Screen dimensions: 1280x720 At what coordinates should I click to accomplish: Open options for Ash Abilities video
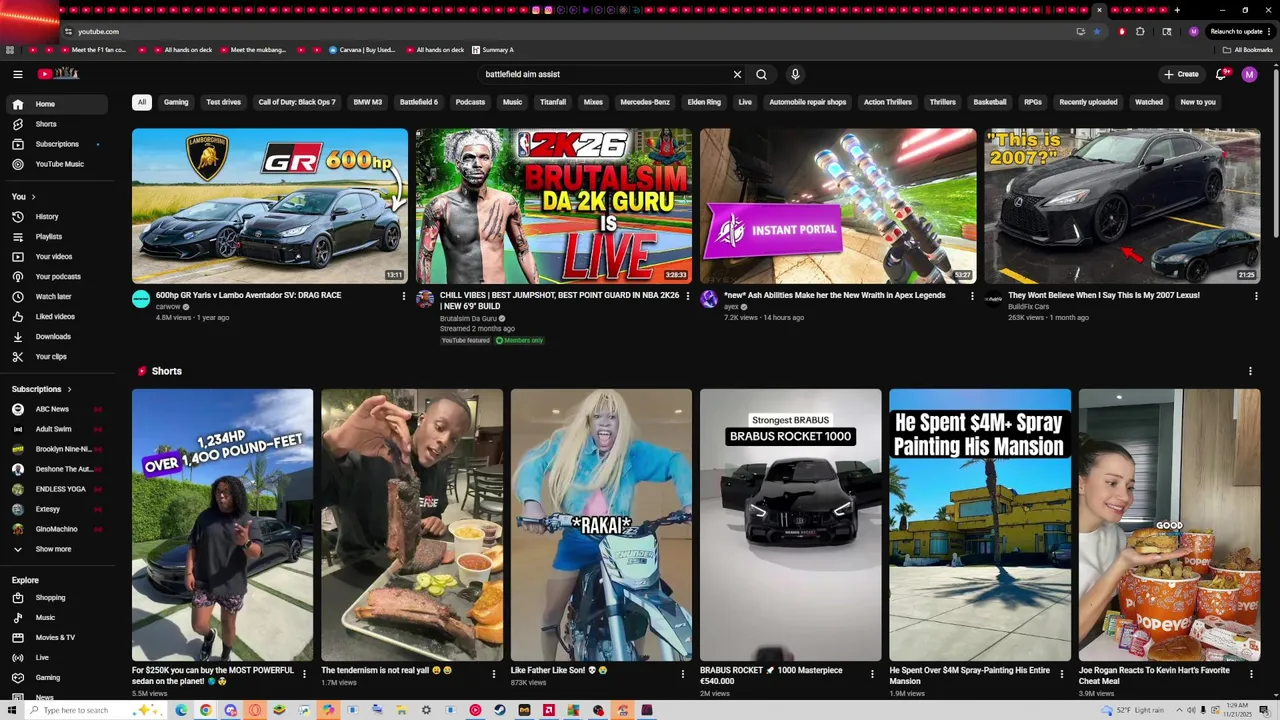pyautogui.click(x=972, y=296)
